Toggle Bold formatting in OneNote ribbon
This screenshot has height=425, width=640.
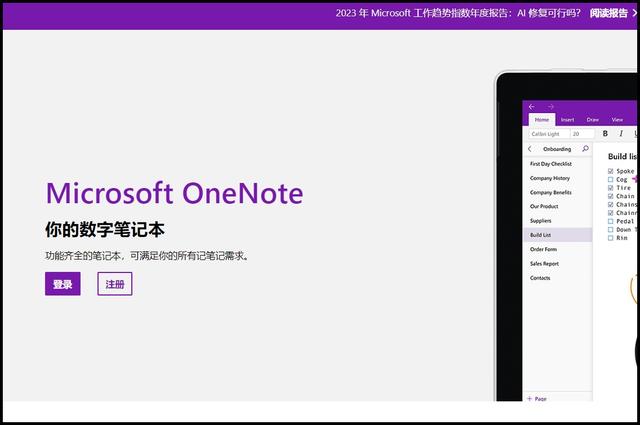(x=605, y=134)
